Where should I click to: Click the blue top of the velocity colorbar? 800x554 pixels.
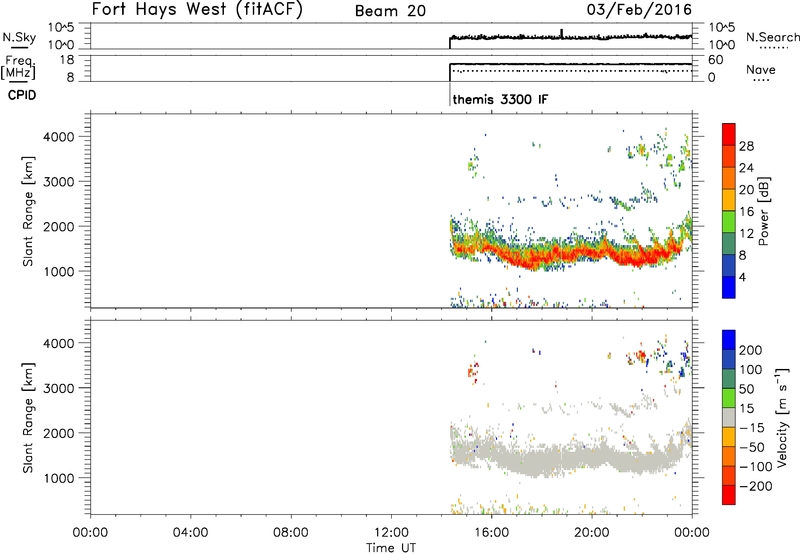coord(729,340)
